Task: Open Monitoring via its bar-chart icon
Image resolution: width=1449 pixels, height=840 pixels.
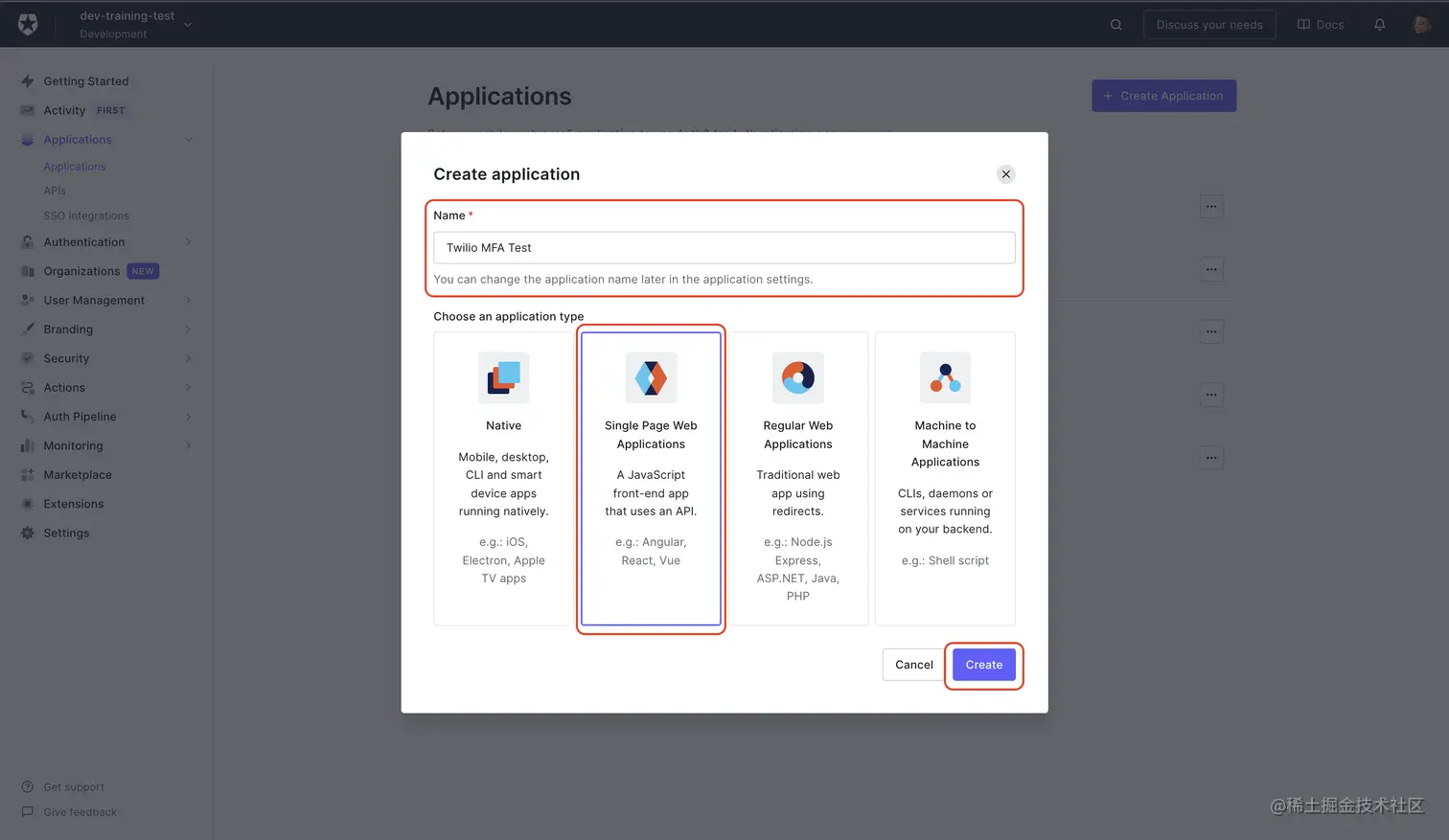Action: coord(26,445)
